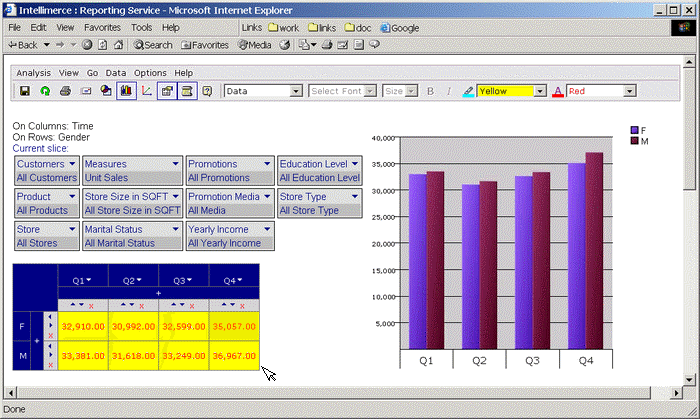700x419 pixels.
Task: Expand the Customers slicer dropdown
Action: tap(72, 164)
